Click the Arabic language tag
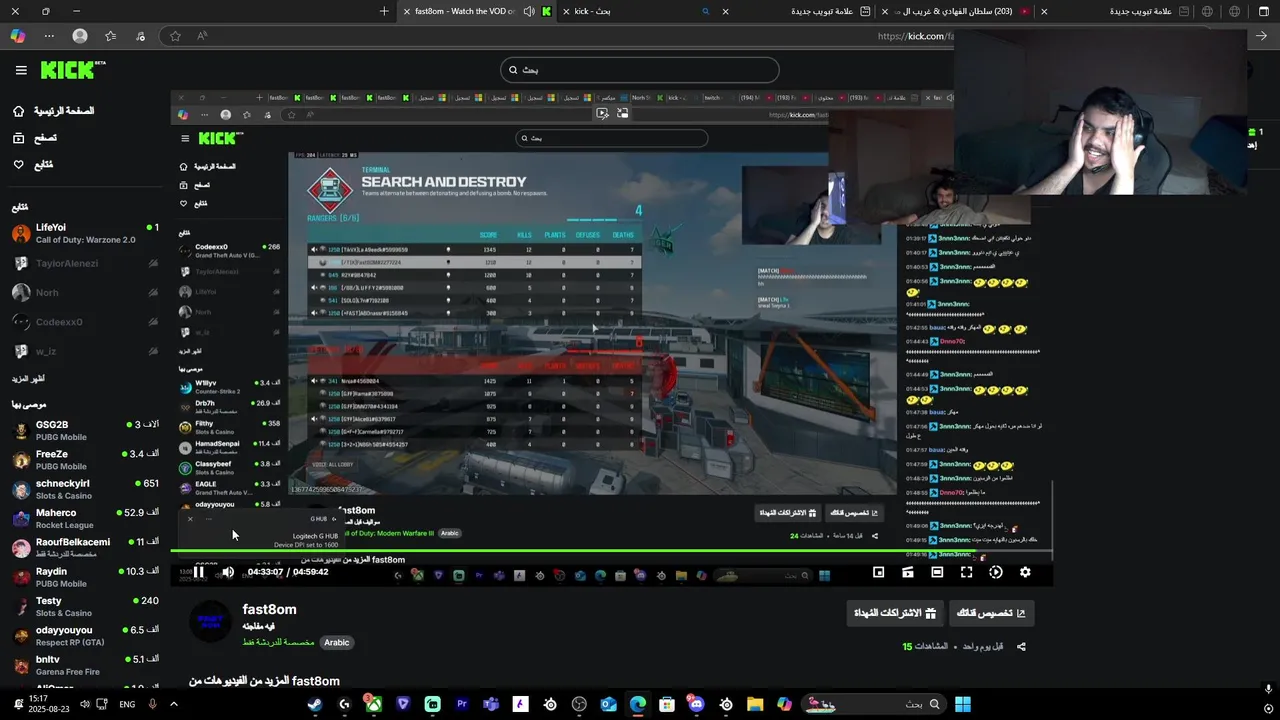This screenshot has width=1280, height=720. (x=337, y=643)
